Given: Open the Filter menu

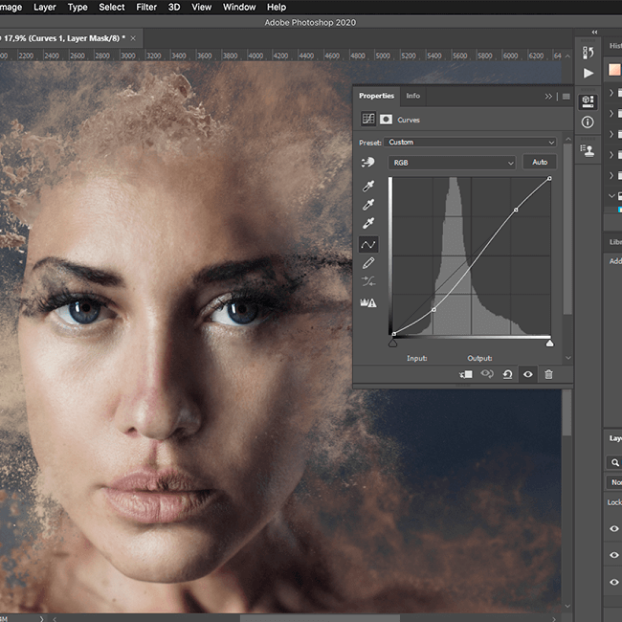Looking at the screenshot, I should point(146,7).
